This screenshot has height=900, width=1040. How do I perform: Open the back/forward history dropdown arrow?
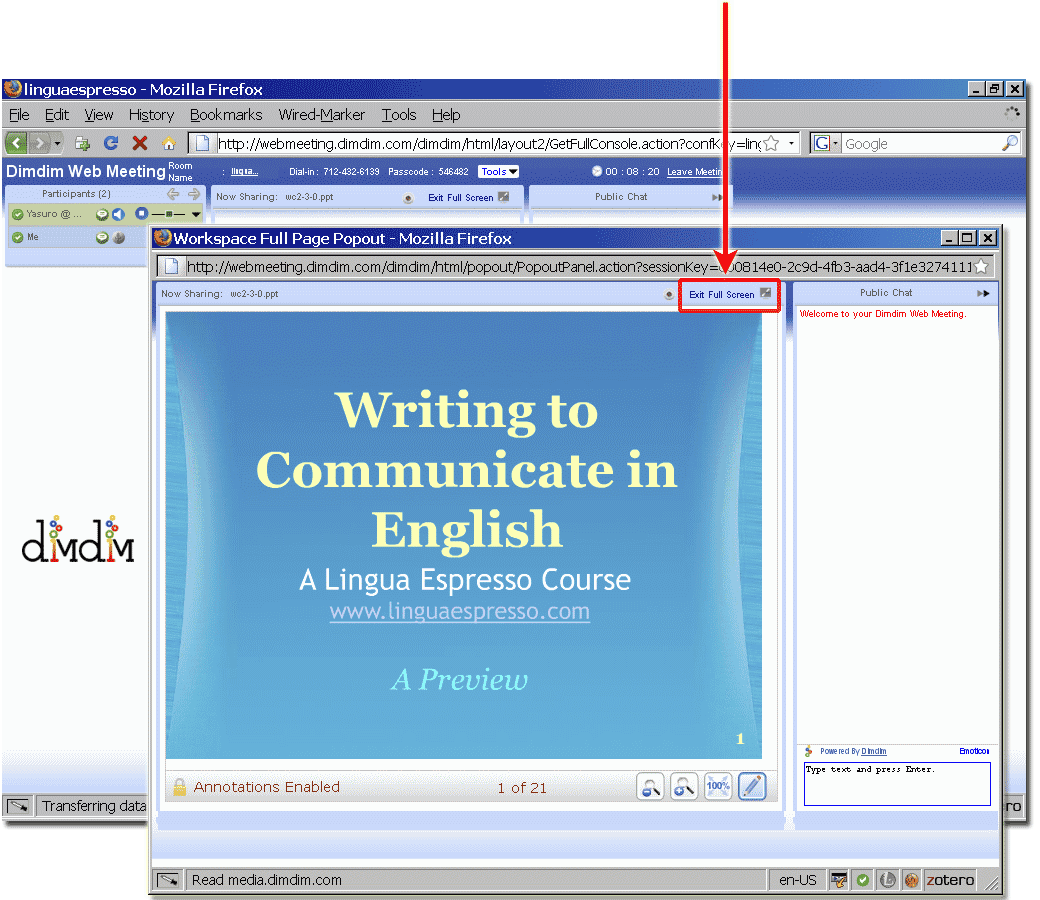pyautogui.click(x=58, y=143)
